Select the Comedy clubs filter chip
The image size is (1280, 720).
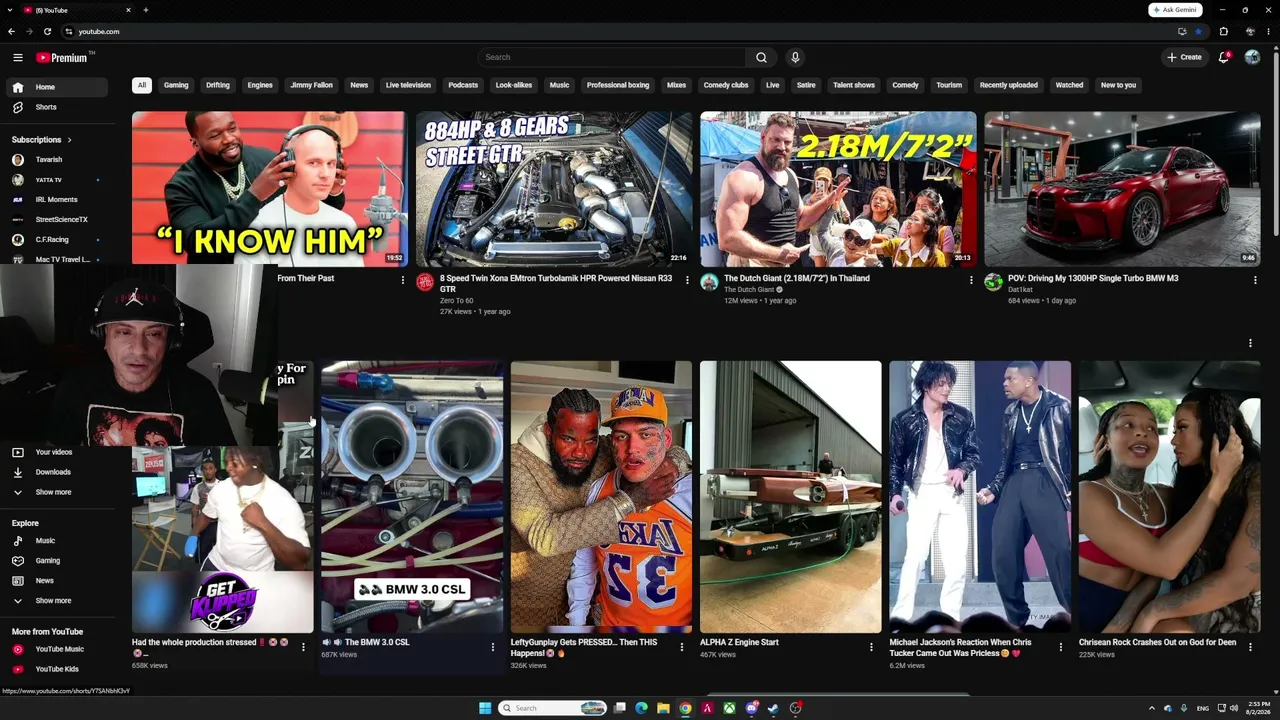[x=726, y=85]
